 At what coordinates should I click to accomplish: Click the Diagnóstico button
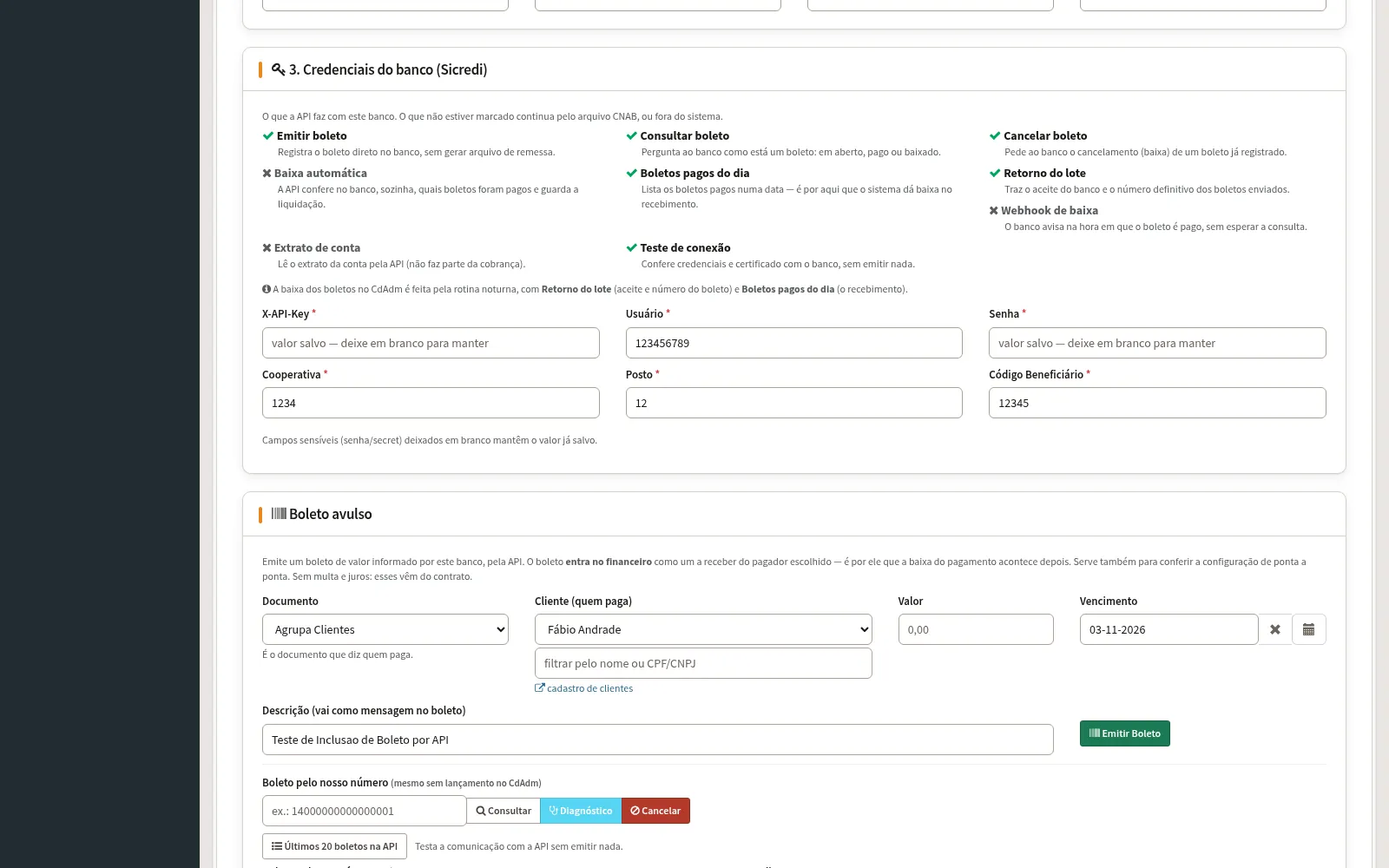pyautogui.click(x=581, y=811)
